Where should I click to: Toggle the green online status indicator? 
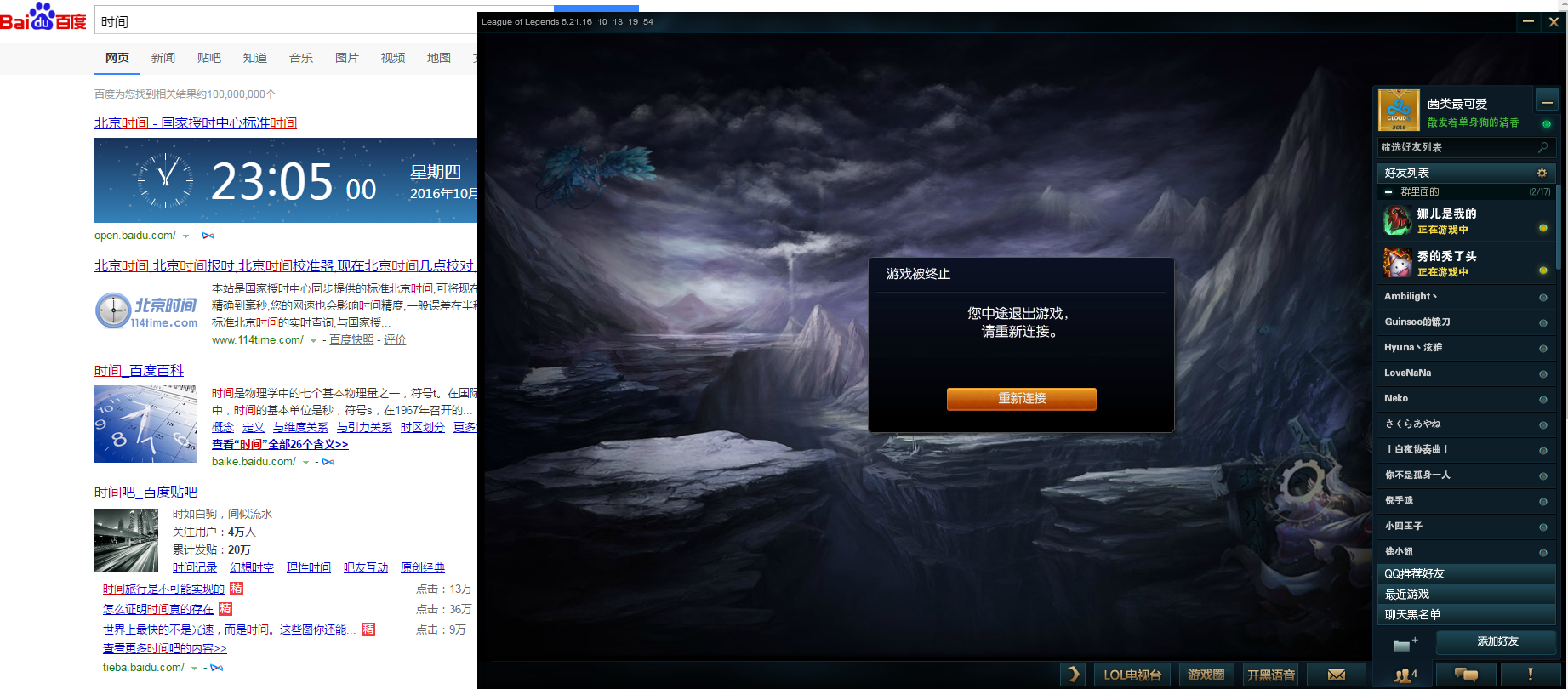(x=1547, y=123)
